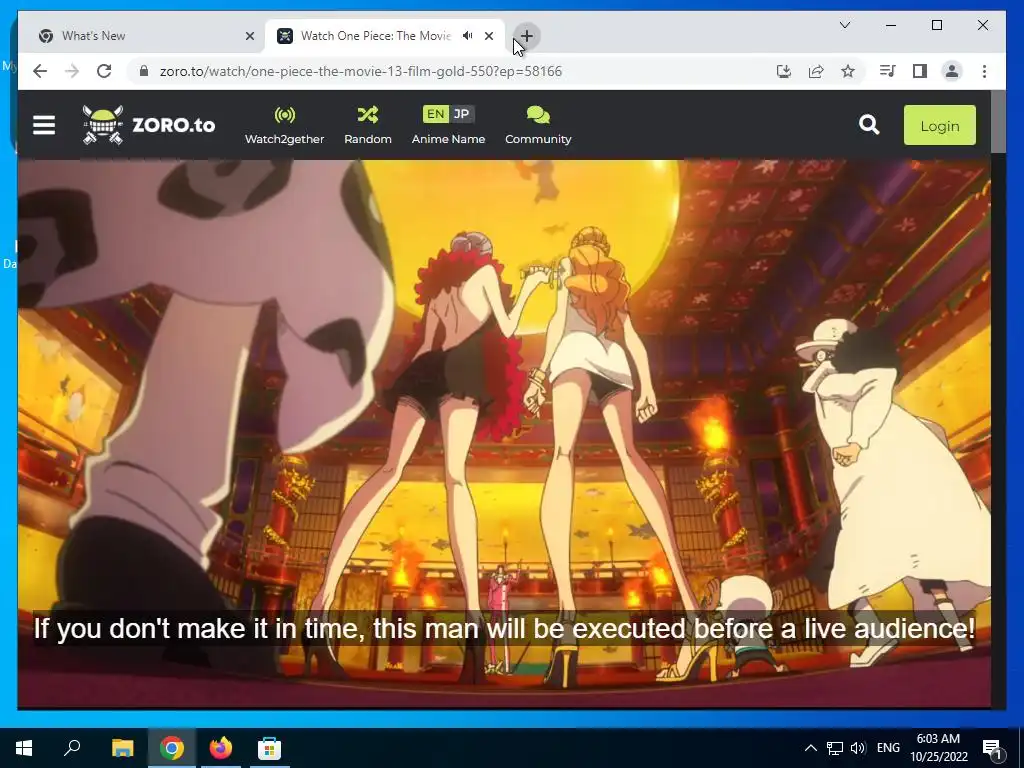Reload the current page
This screenshot has height=768, width=1024.
[104, 71]
